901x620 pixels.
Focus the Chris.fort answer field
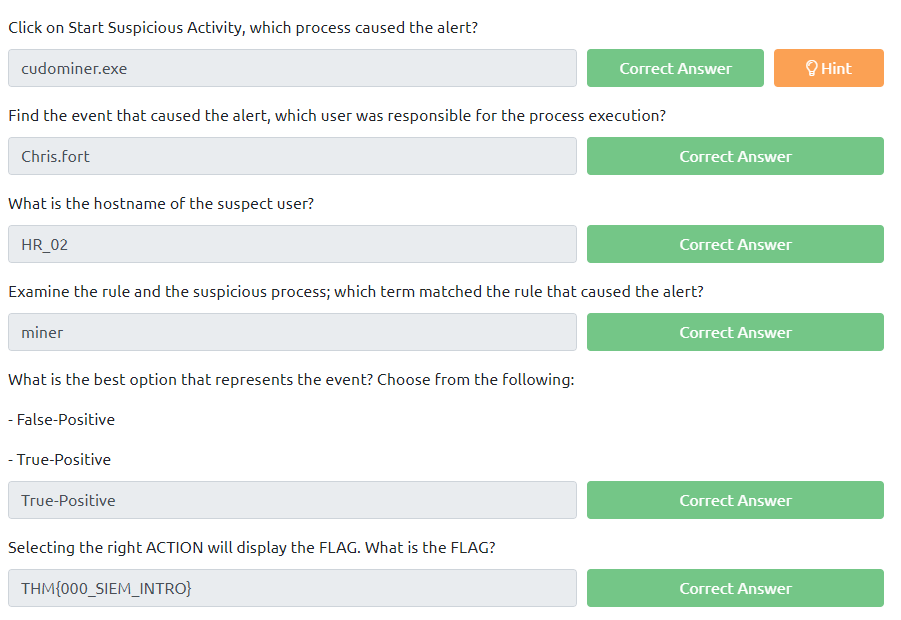pyautogui.click(x=292, y=156)
